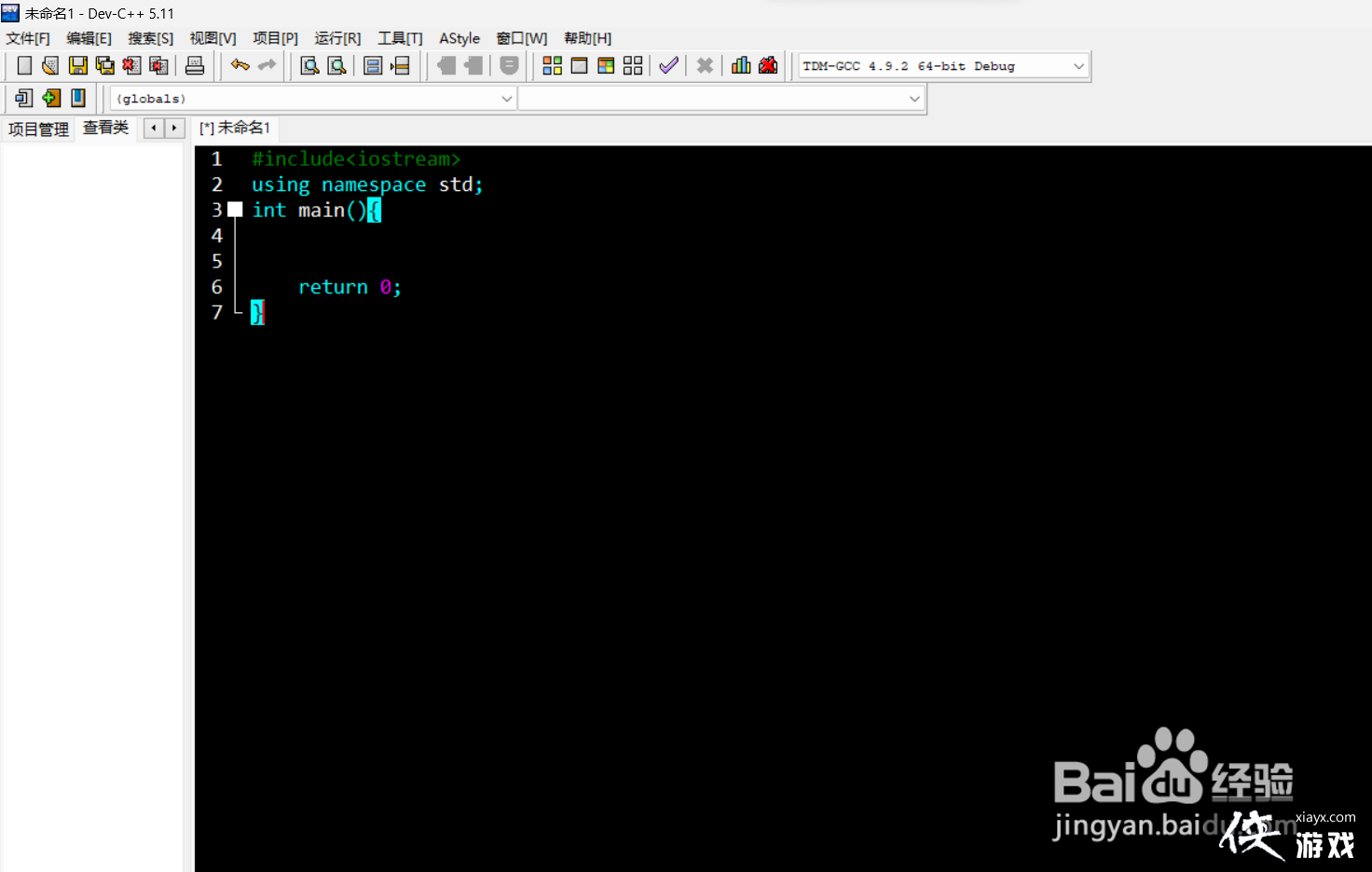
Task: Click the Rebuild All icon
Action: pyautogui.click(x=633, y=65)
